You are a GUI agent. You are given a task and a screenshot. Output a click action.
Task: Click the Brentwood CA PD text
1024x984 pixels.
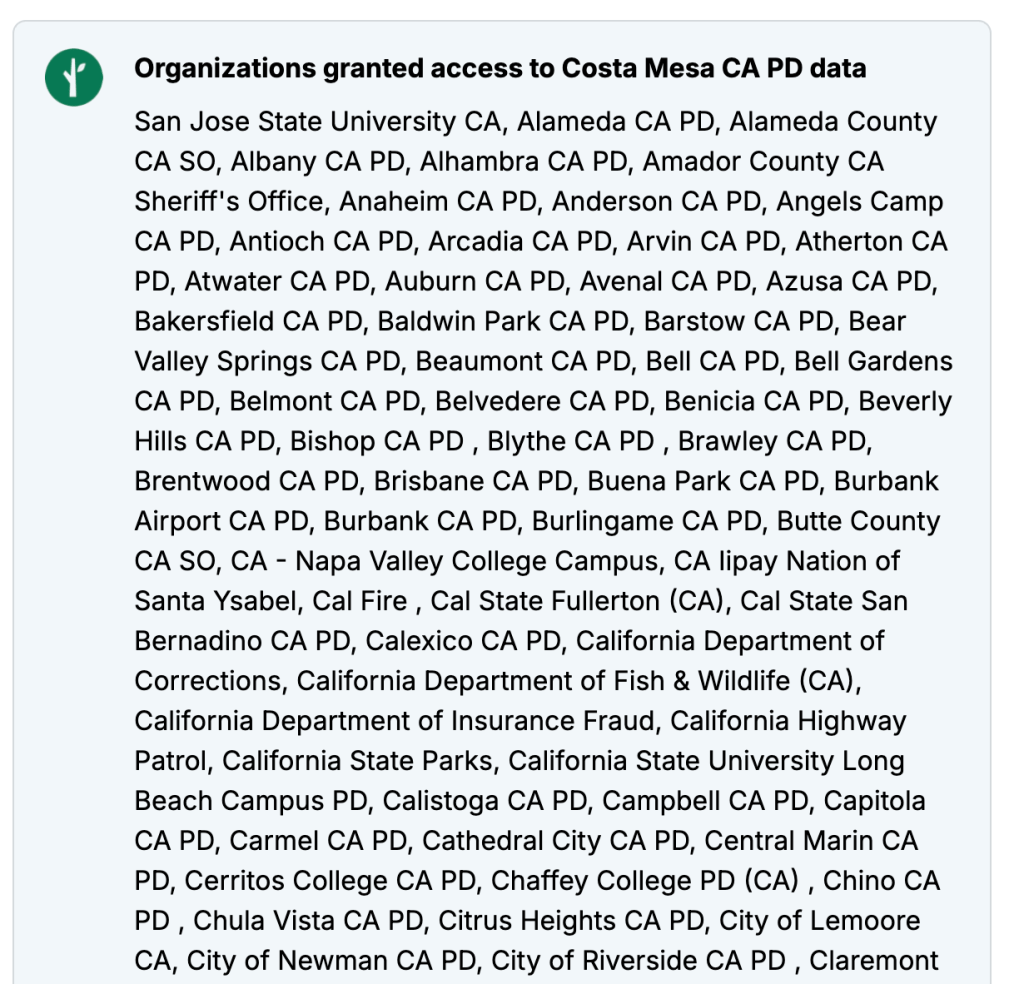pos(245,482)
